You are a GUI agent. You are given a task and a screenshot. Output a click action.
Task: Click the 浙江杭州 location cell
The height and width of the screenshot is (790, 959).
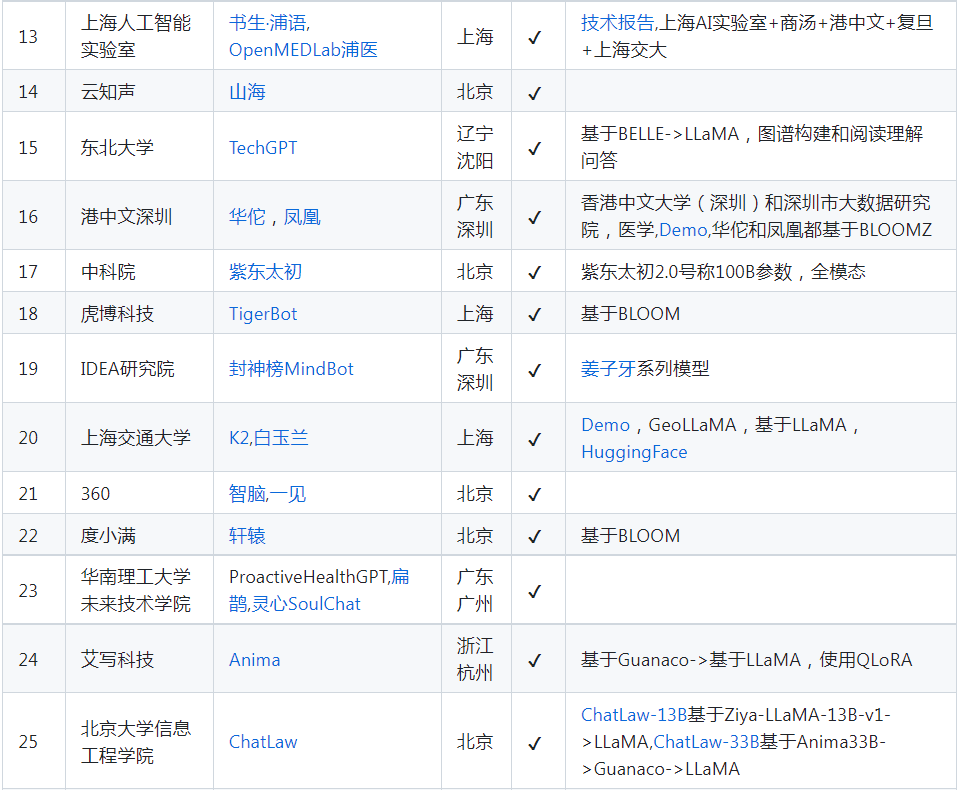coord(476,660)
